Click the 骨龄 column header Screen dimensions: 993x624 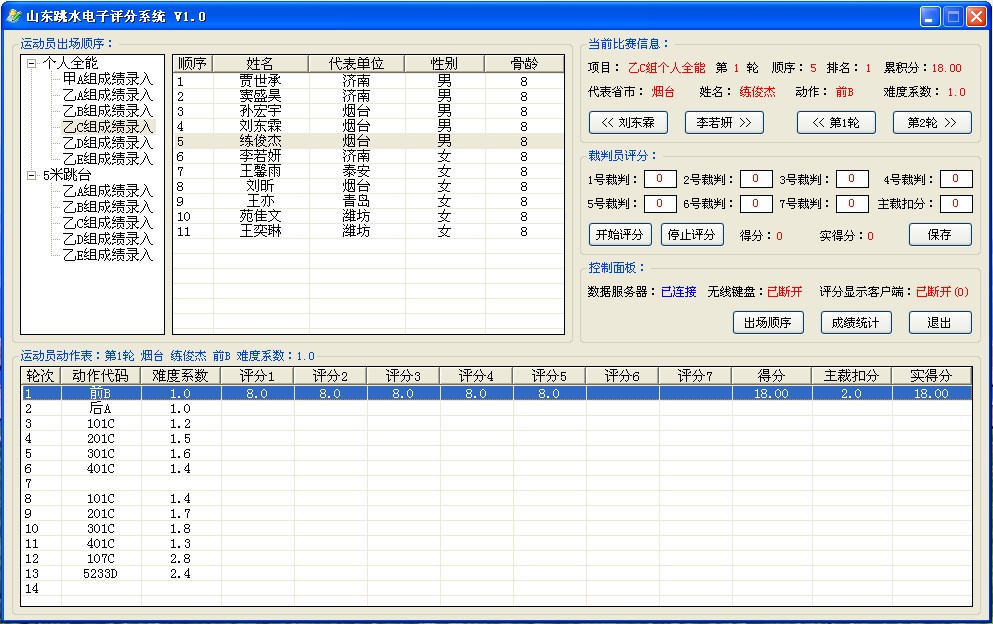[524, 63]
